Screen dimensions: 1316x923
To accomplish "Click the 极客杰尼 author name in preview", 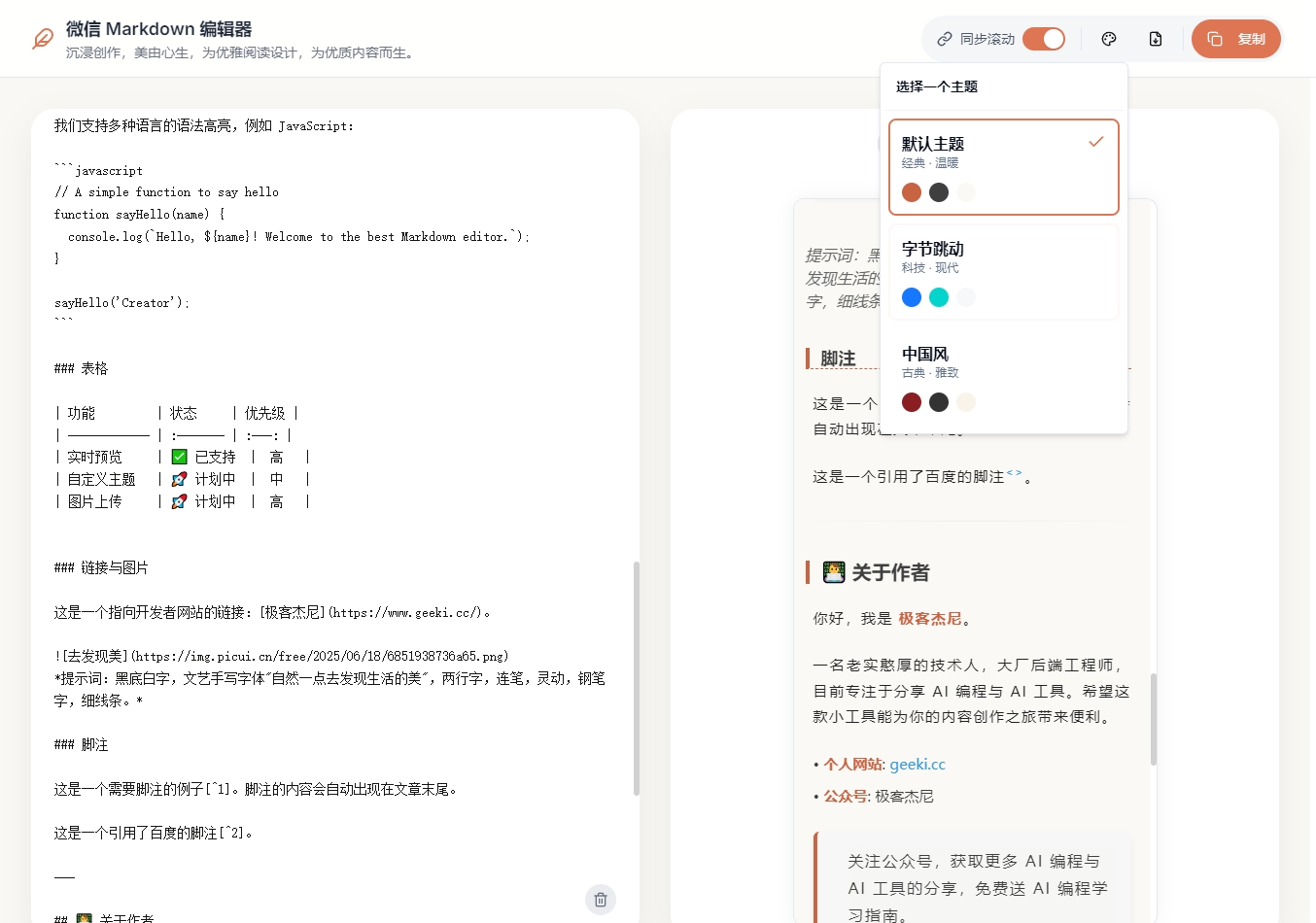I will [x=930, y=619].
